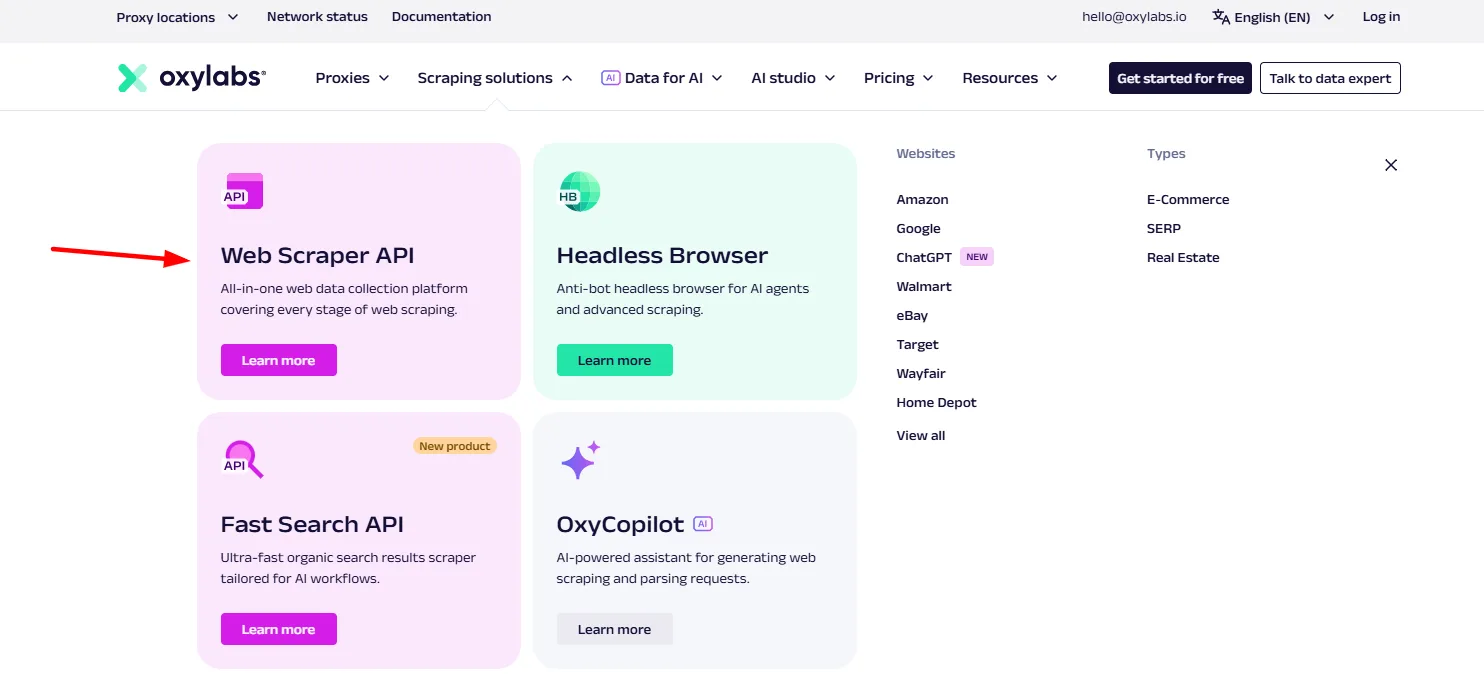Open the Resources dropdown
Screen dimensions: 1484x690
pos(1009,77)
